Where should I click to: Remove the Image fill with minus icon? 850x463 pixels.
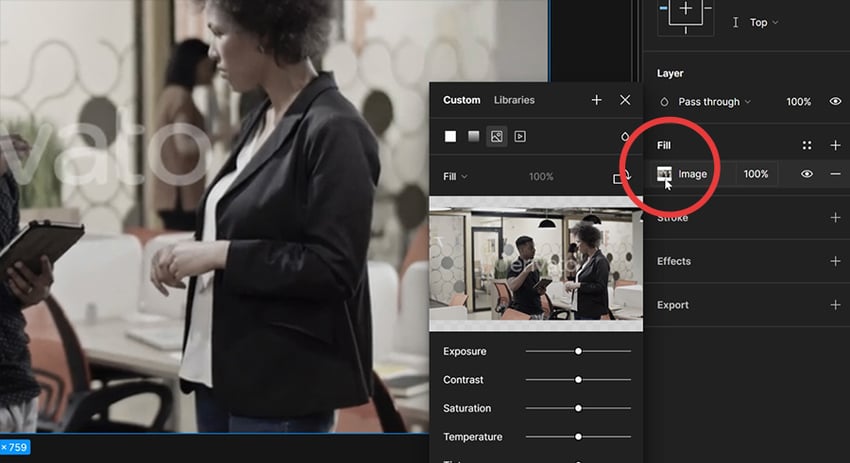(835, 174)
